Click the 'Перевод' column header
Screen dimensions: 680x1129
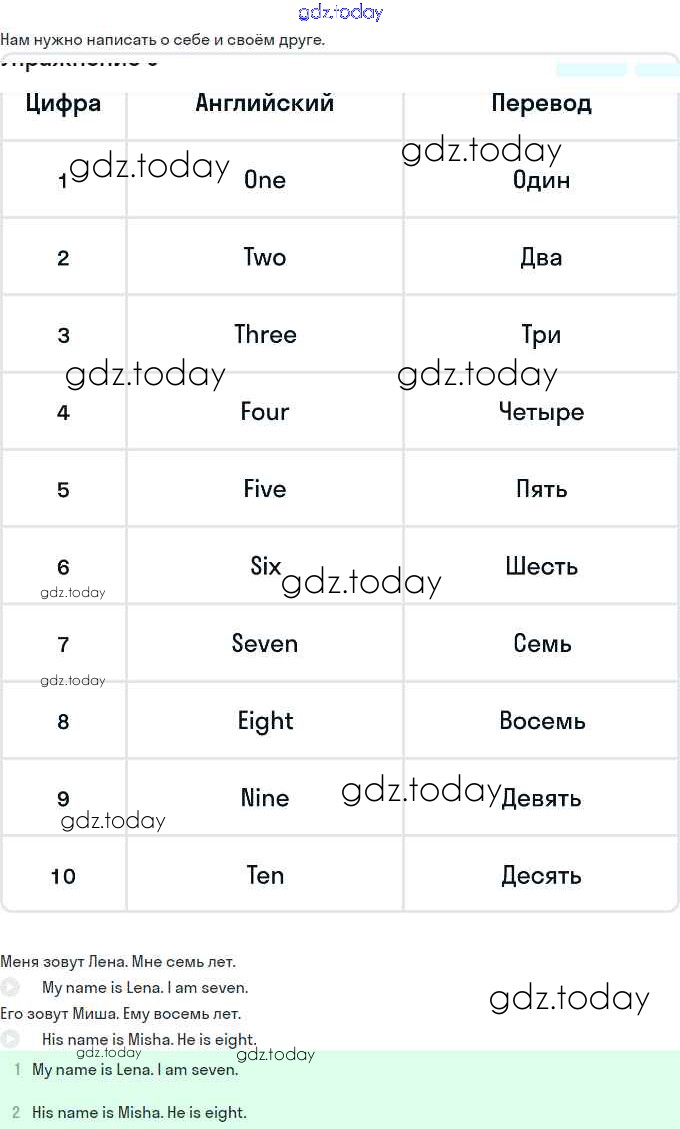[541, 103]
